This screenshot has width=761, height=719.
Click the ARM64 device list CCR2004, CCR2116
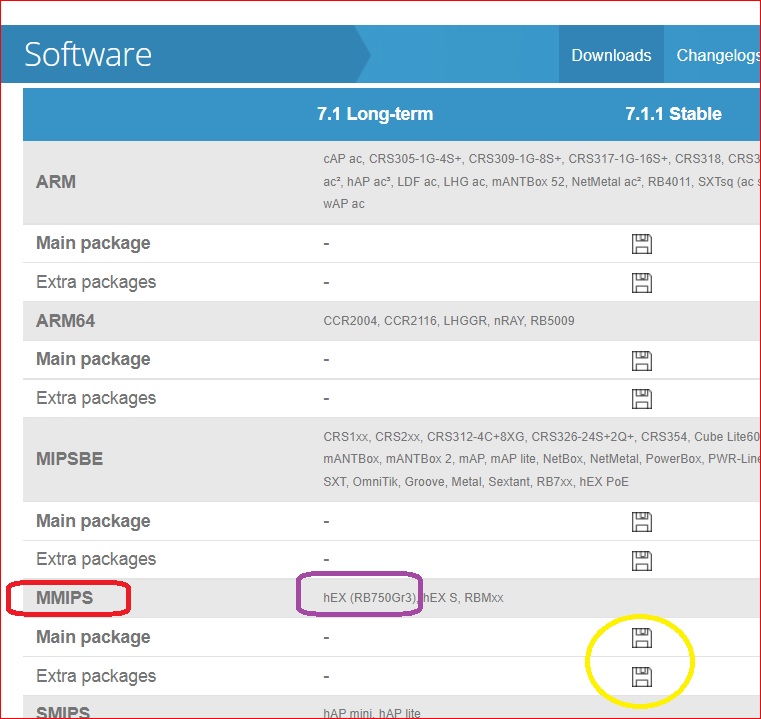[x=448, y=320]
